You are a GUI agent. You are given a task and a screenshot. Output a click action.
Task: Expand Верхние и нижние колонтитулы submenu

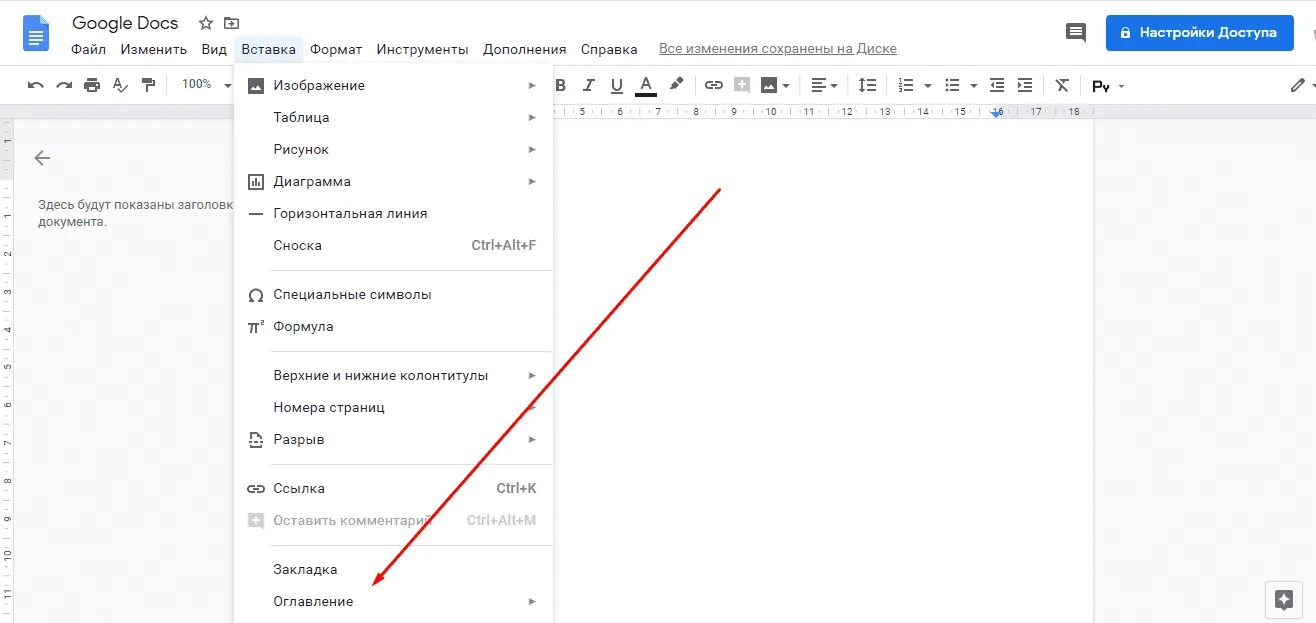(x=393, y=375)
